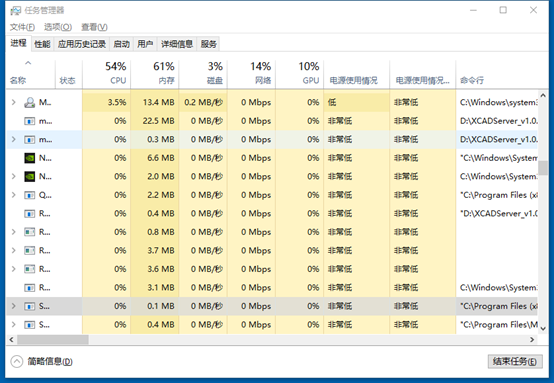Click the truncated 电源使用情况... trend column header
This screenshot has width=554, height=383.
click(423, 73)
